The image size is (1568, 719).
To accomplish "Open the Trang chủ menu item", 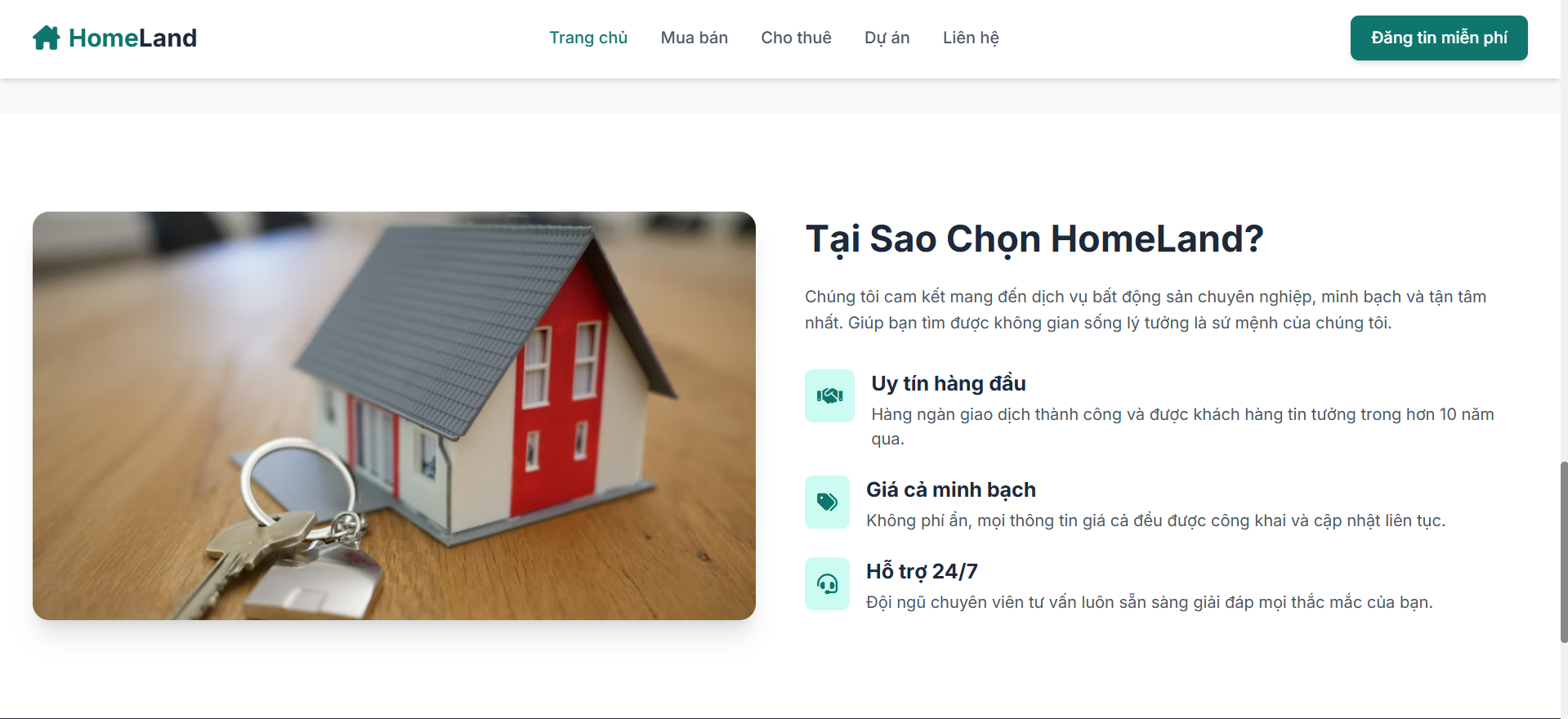I will tap(588, 38).
